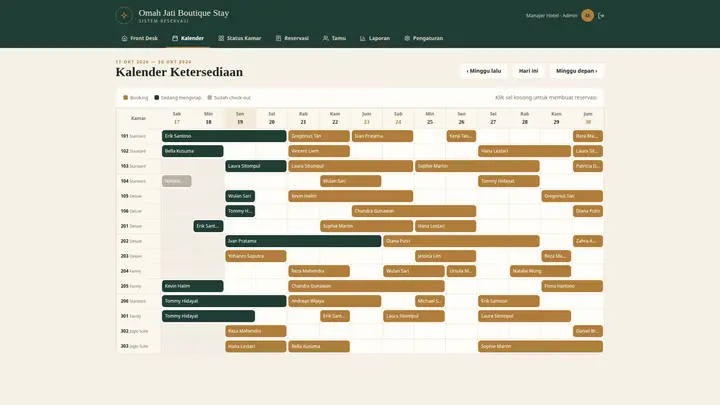720x405 pixels.
Task: Select Andreas Wijaya booking in room 206
Action: [x=335, y=301]
